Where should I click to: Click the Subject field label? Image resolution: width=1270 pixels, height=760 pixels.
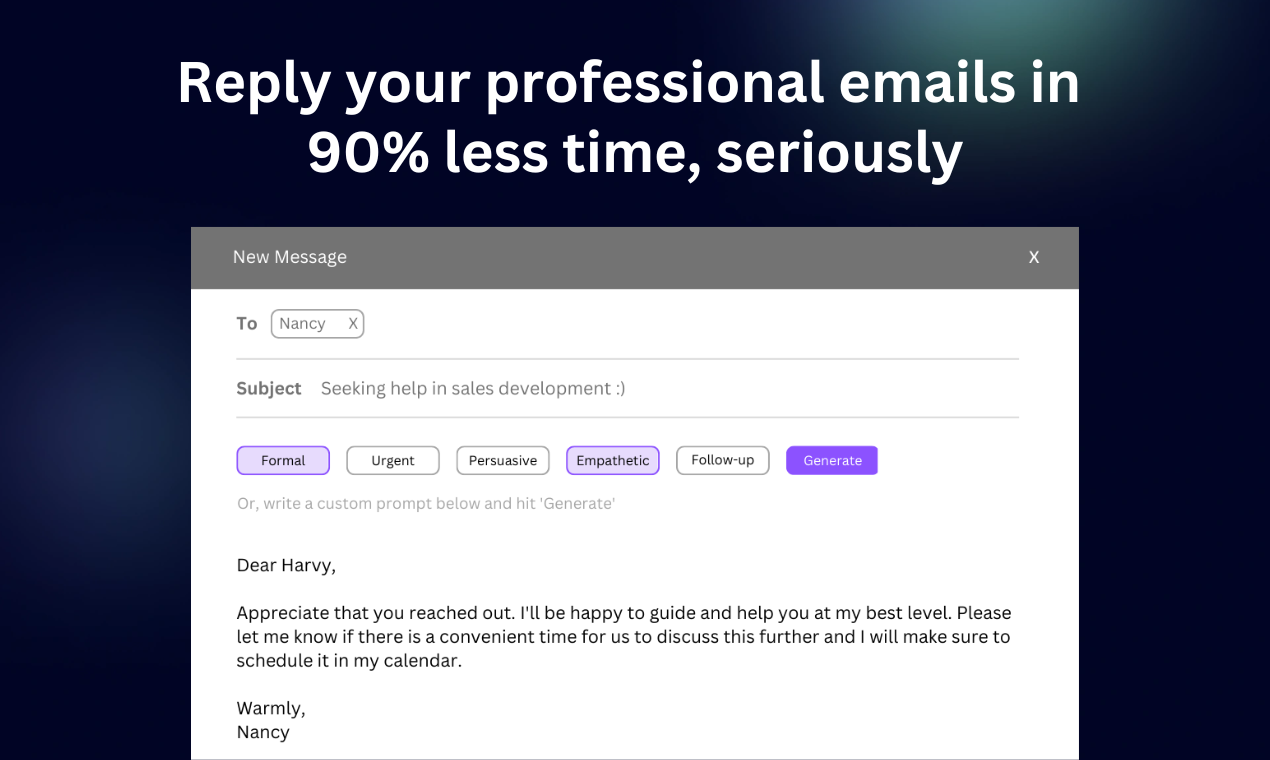(x=268, y=388)
